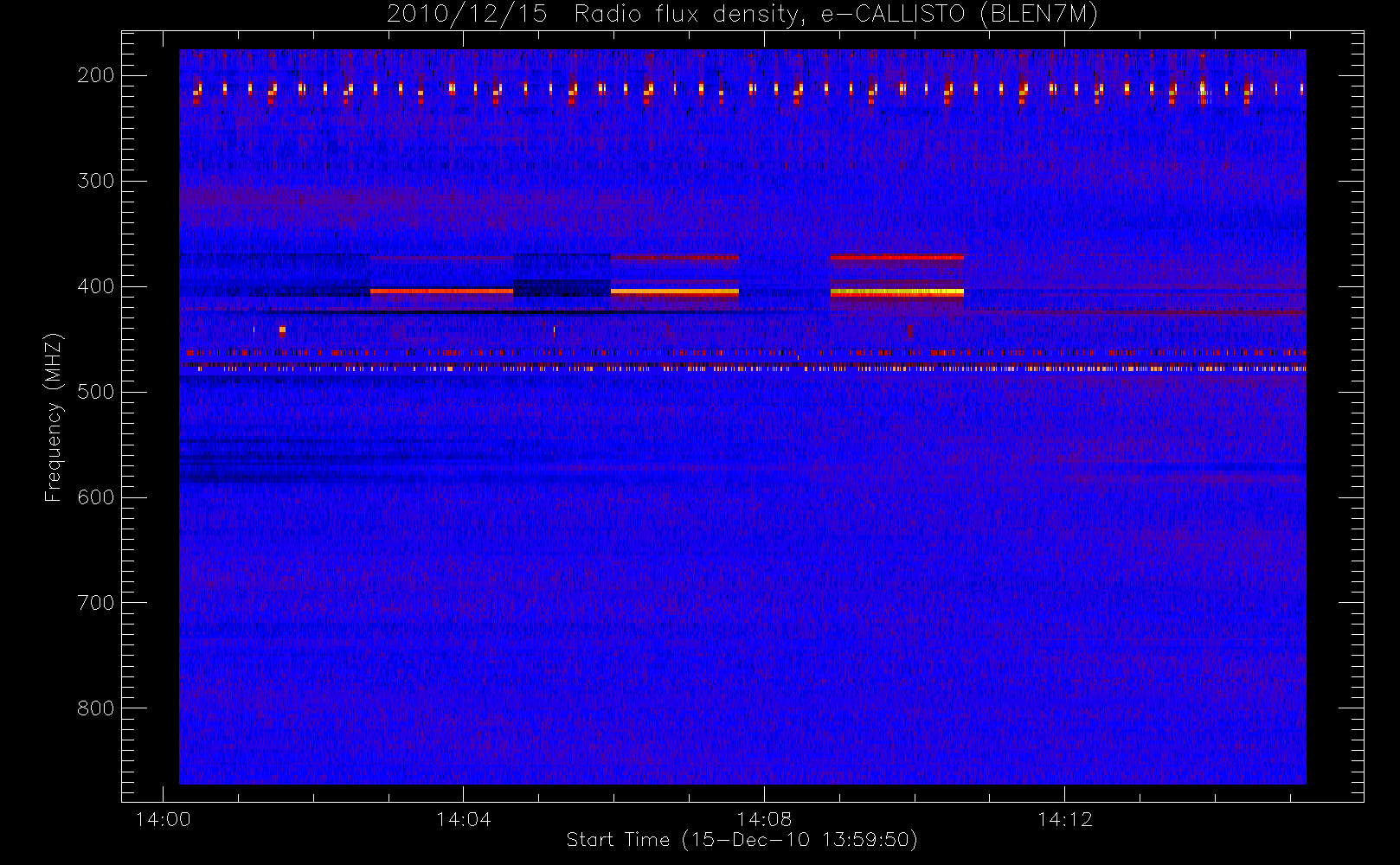Click the 600 frequency tick label
The height and width of the screenshot is (865, 1400).
[x=96, y=497]
